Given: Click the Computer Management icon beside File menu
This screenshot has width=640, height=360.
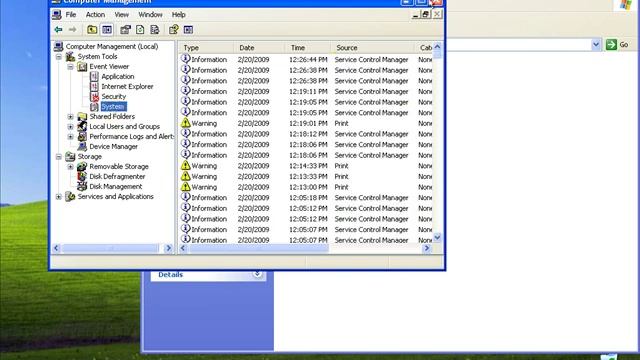Looking at the screenshot, I should 57,15.
